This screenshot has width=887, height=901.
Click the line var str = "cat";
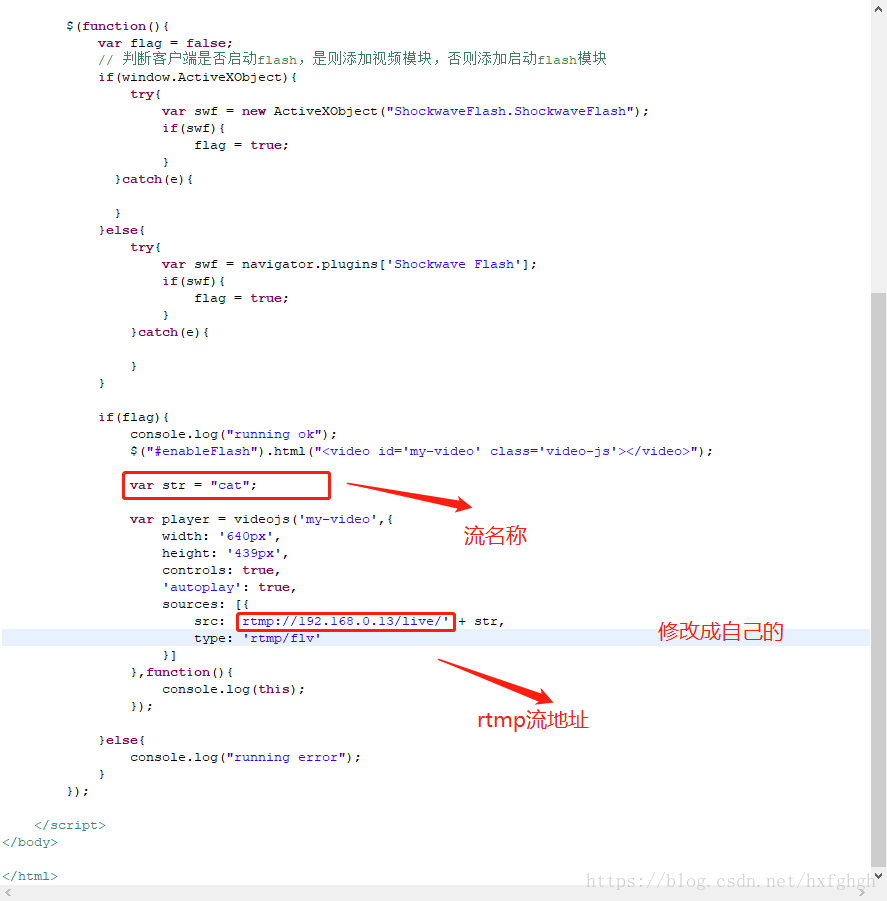point(193,485)
